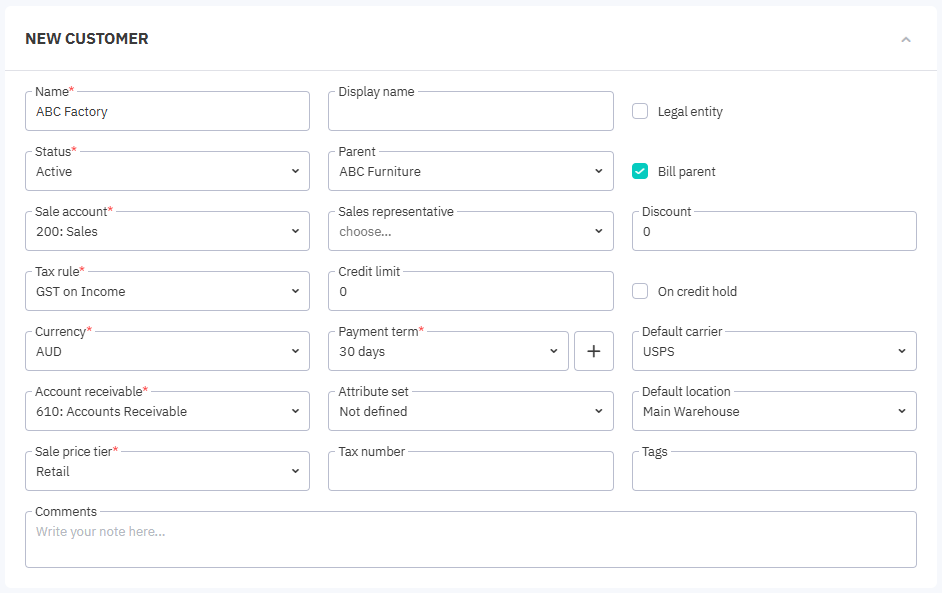
Task: Open the Default location dropdown
Action: [x=773, y=412]
